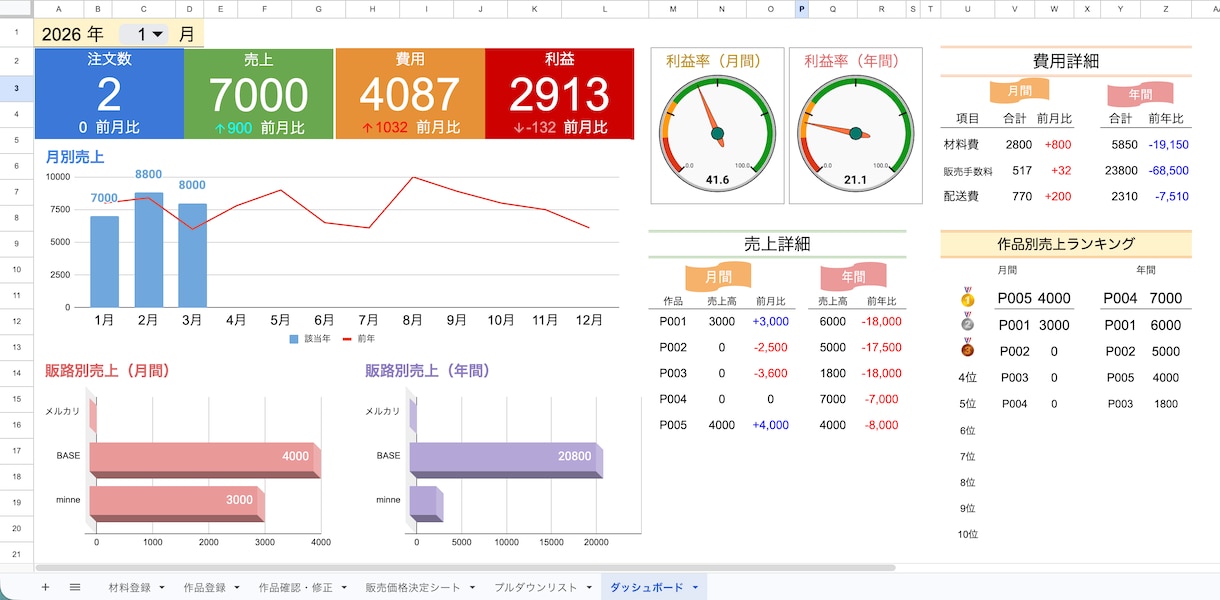Select column P header
Viewport: 1220px width, 600px height.
[x=802, y=9]
